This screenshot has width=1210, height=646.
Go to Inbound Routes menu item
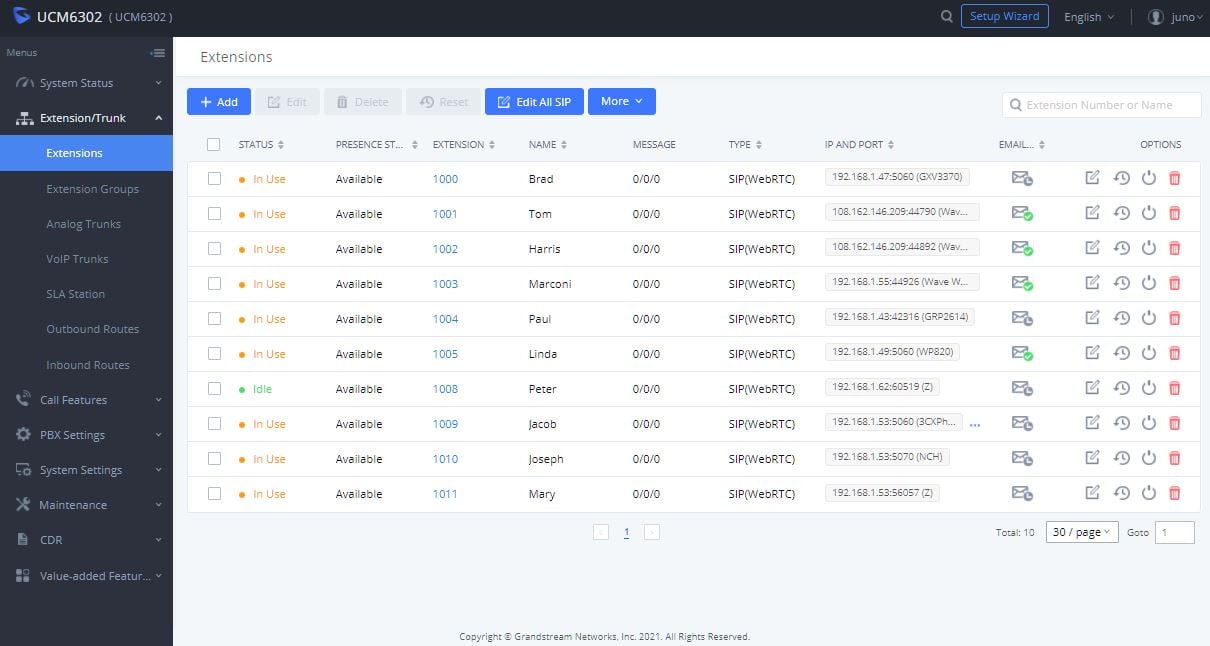tap(88, 365)
